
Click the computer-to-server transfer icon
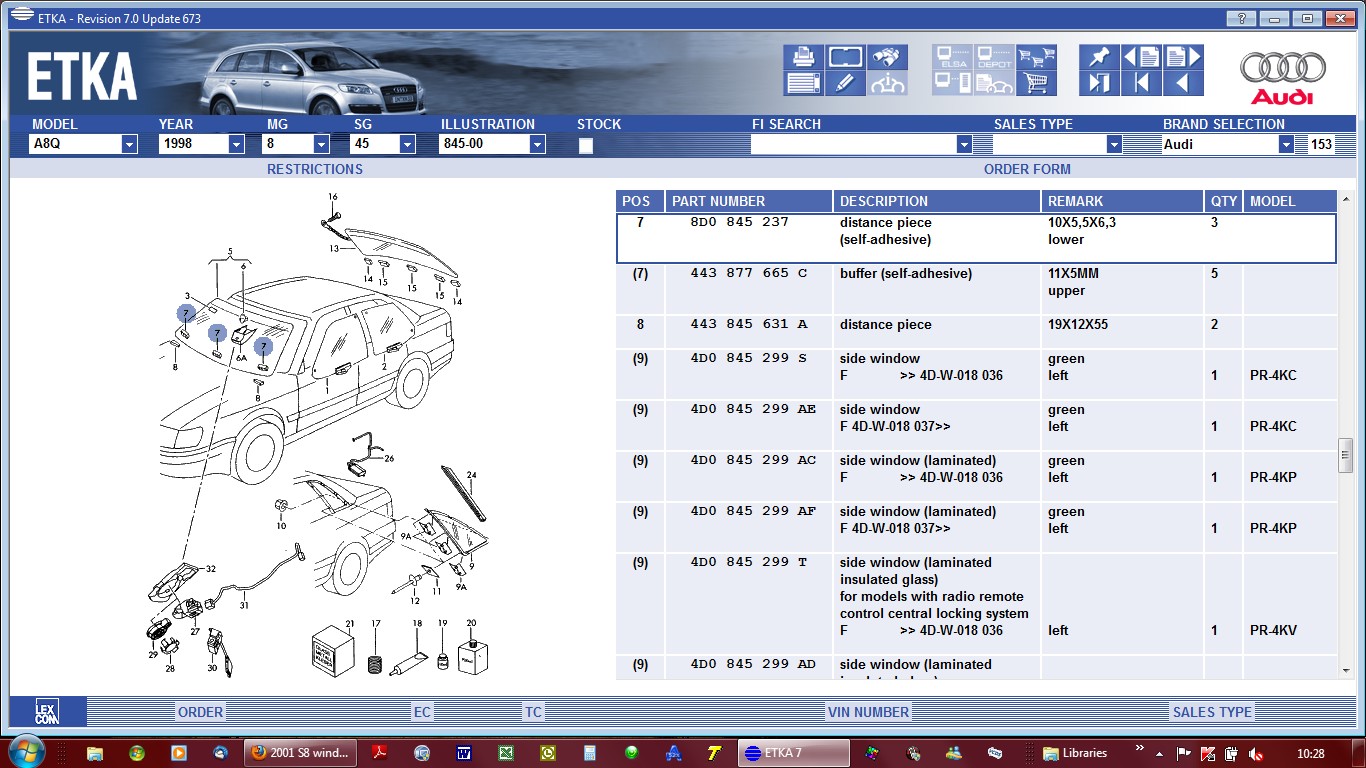953,83
